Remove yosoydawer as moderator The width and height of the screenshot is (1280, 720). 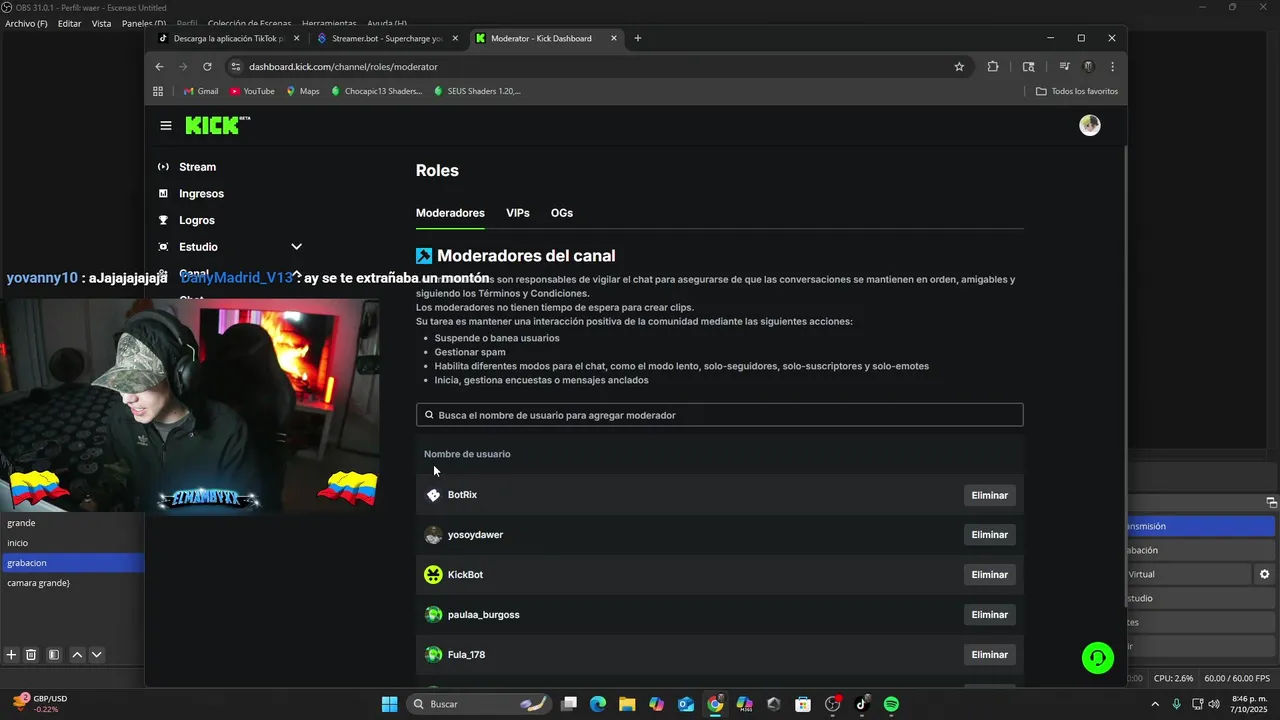pos(989,535)
